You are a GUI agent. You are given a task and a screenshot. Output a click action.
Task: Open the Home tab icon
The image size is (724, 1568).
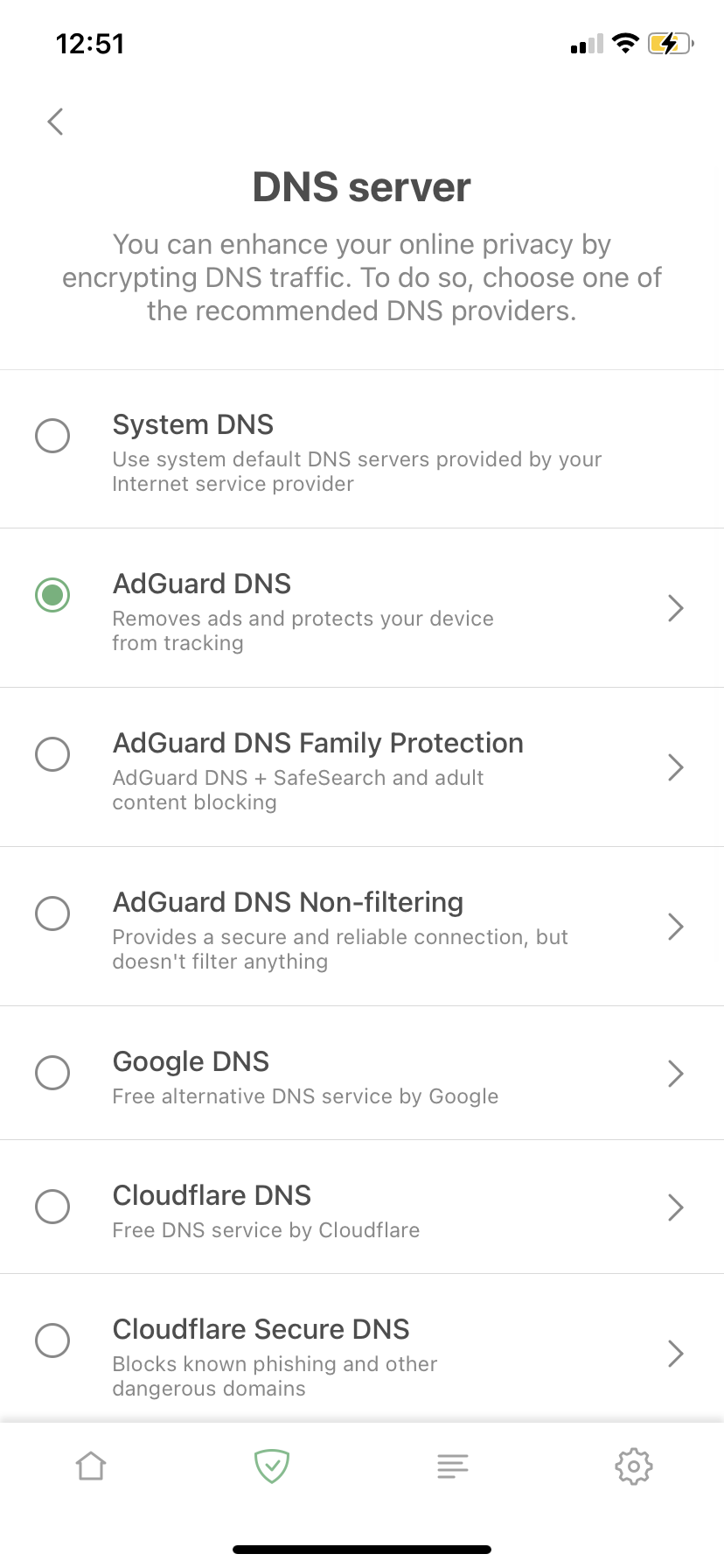tap(91, 1466)
